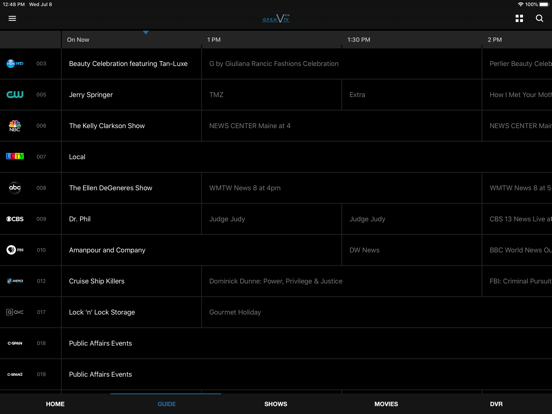Select the CW channel logo
The width and height of the screenshot is (552, 414).
coord(15,95)
